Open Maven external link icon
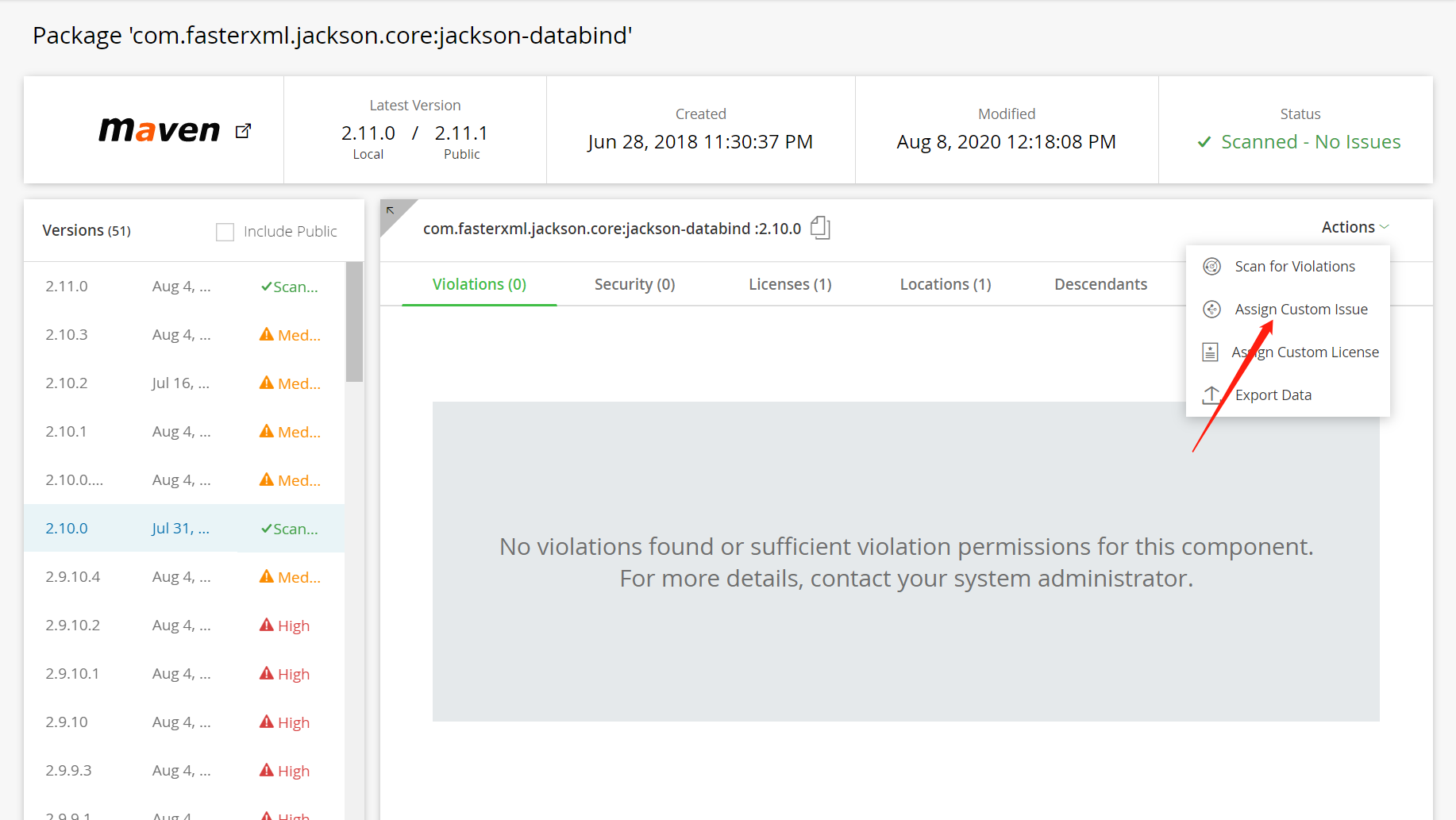 [243, 131]
